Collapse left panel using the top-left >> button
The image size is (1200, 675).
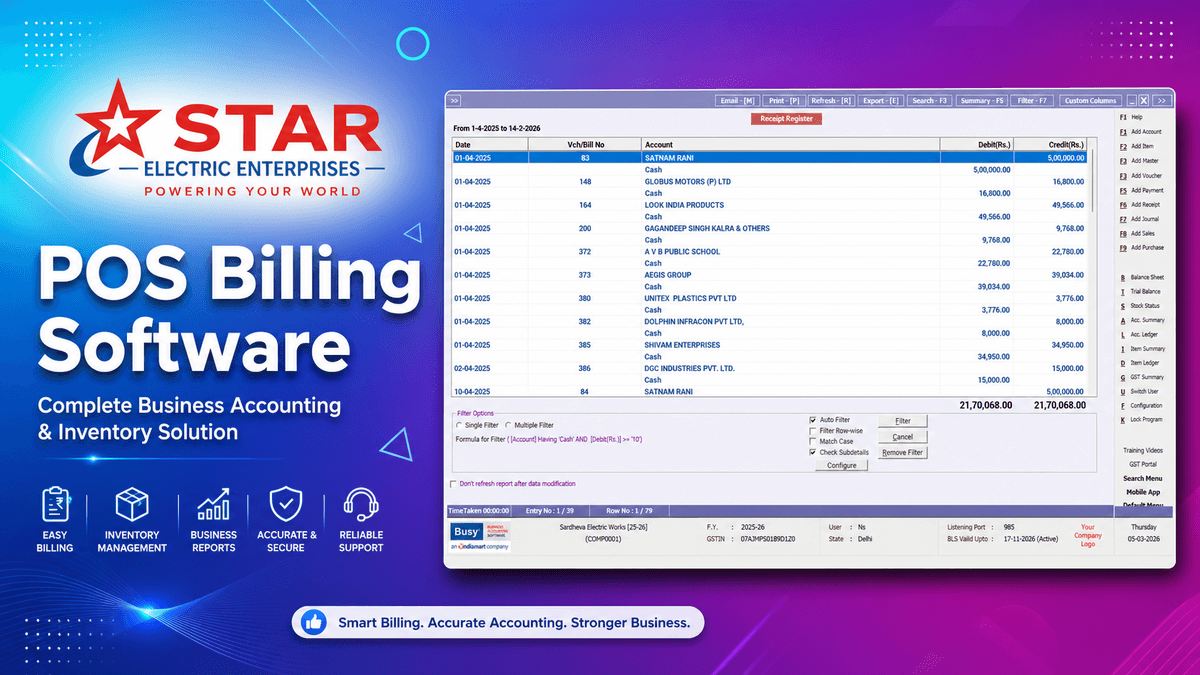click(453, 100)
